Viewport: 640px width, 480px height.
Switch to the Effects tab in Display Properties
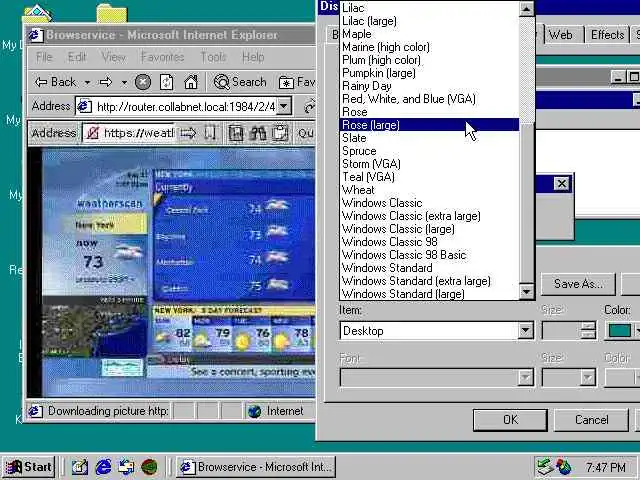607,35
